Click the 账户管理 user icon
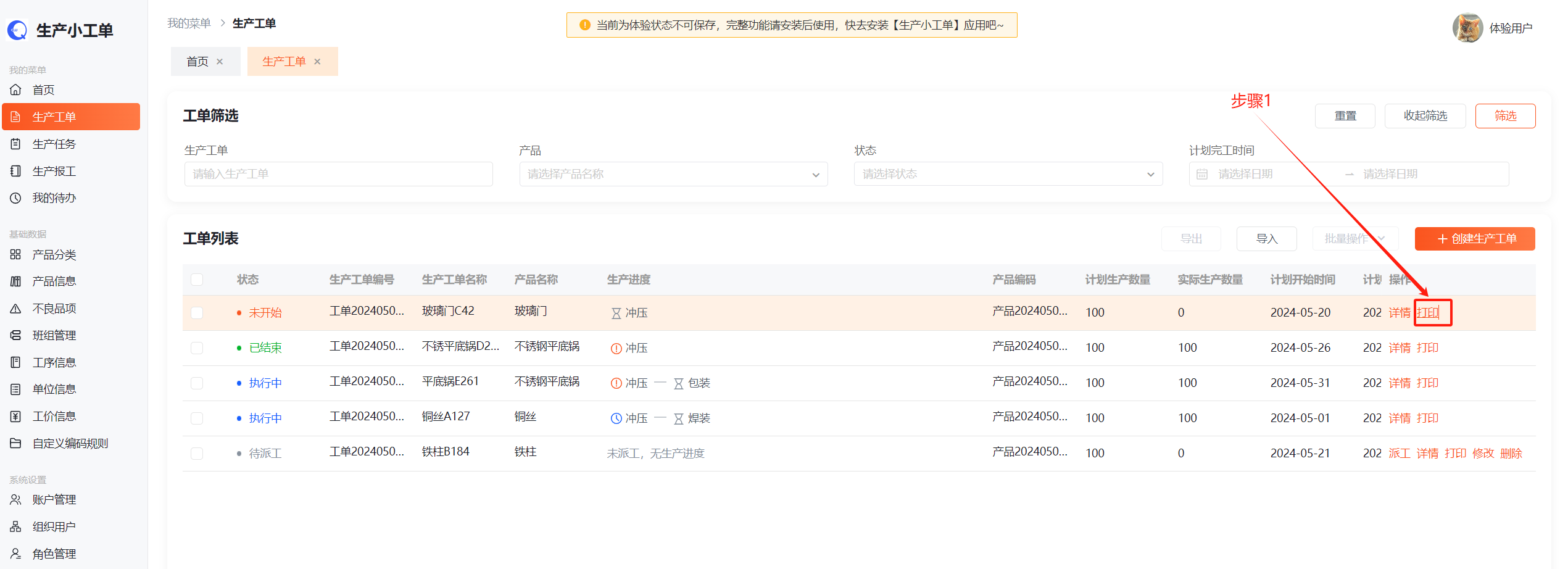Screen dimensions: 1568x569 click(x=16, y=500)
